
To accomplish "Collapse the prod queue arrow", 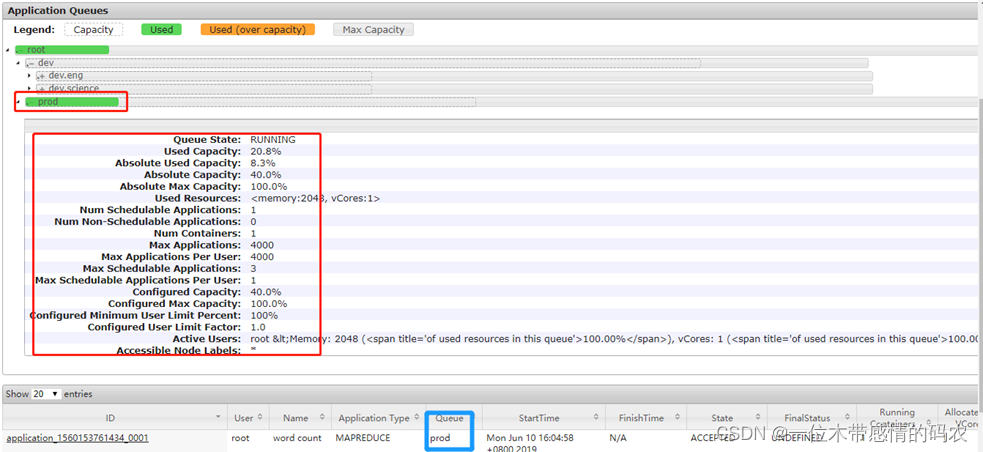I will tap(18, 102).
